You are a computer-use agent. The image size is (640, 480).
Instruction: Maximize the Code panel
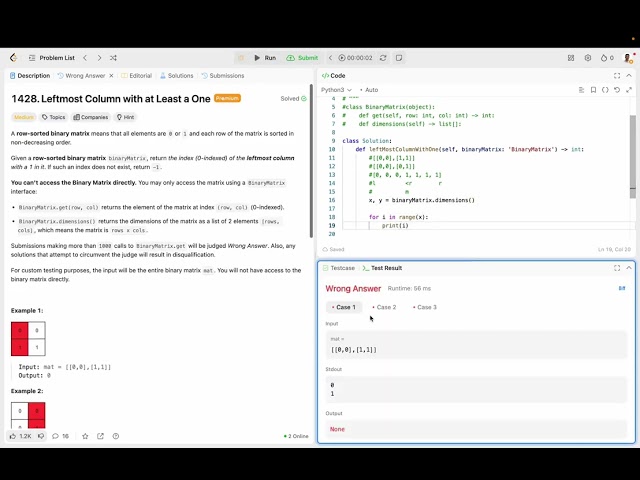[617, 76]
